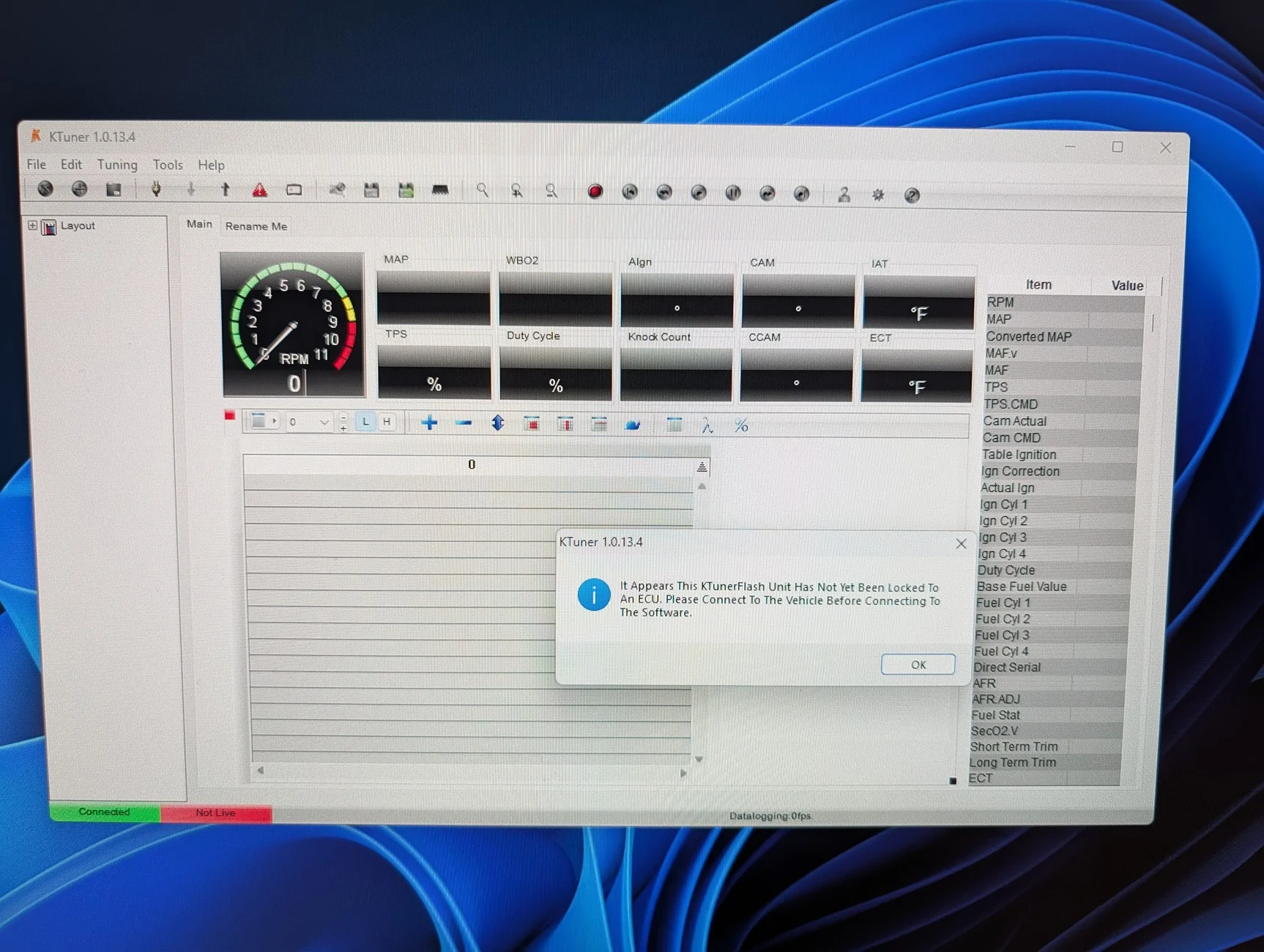Click the black ECU chip toolbar icon
The width and height of the screenshot is (1264, 952).
pyautogui.click(x=440, y=190)
